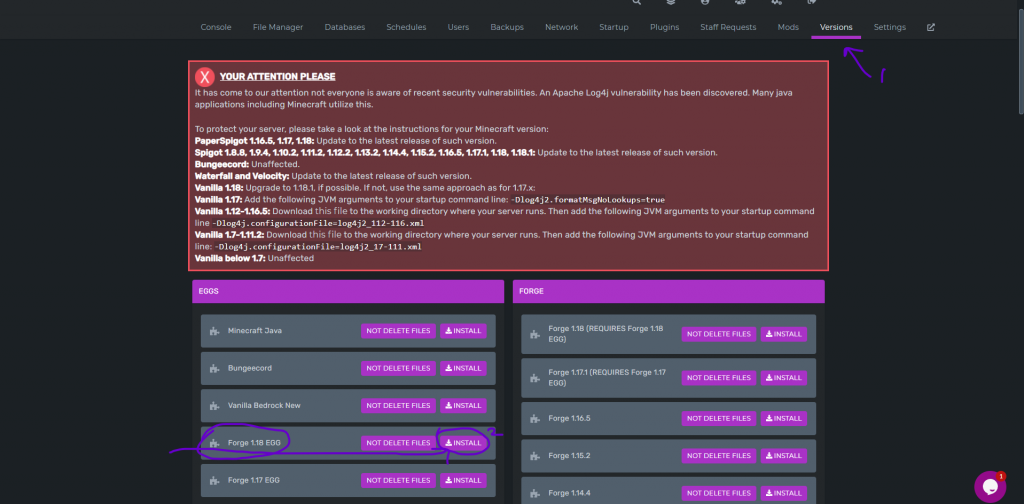Viewport: 1024px width, 504px height.
Task: Click the puzzle icon beside Minecraft Java
Action: point(214,331)
